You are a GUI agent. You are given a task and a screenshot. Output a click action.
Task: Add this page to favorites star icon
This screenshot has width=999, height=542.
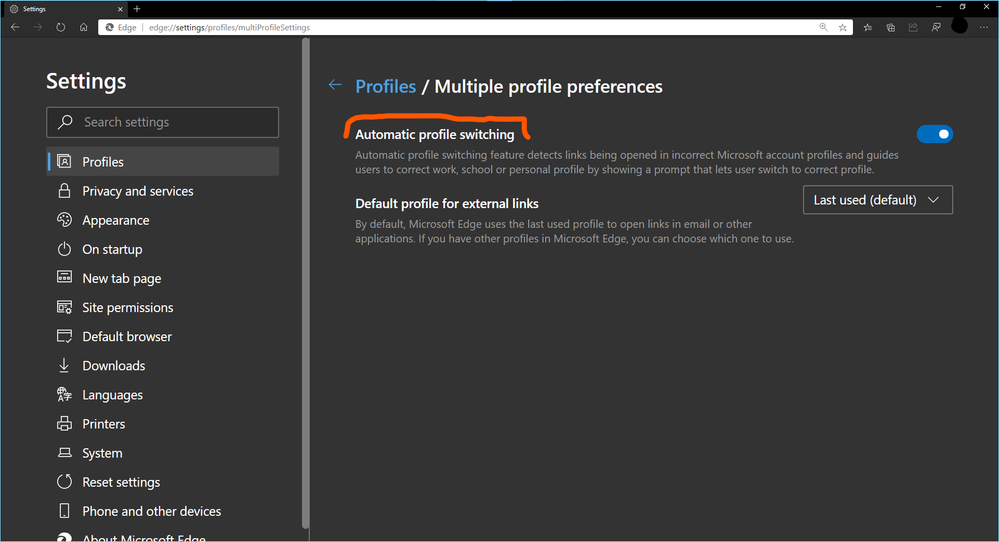[x=843, y=27]
